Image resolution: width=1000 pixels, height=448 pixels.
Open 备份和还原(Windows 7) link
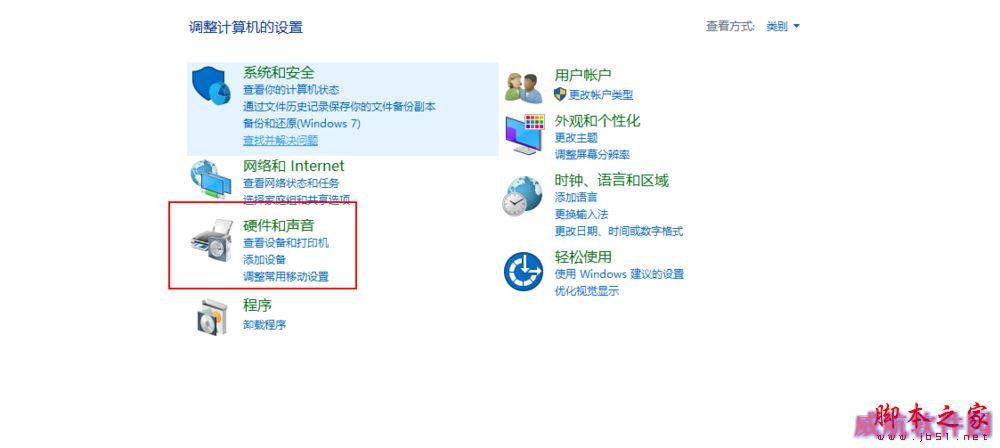point(302,123)
